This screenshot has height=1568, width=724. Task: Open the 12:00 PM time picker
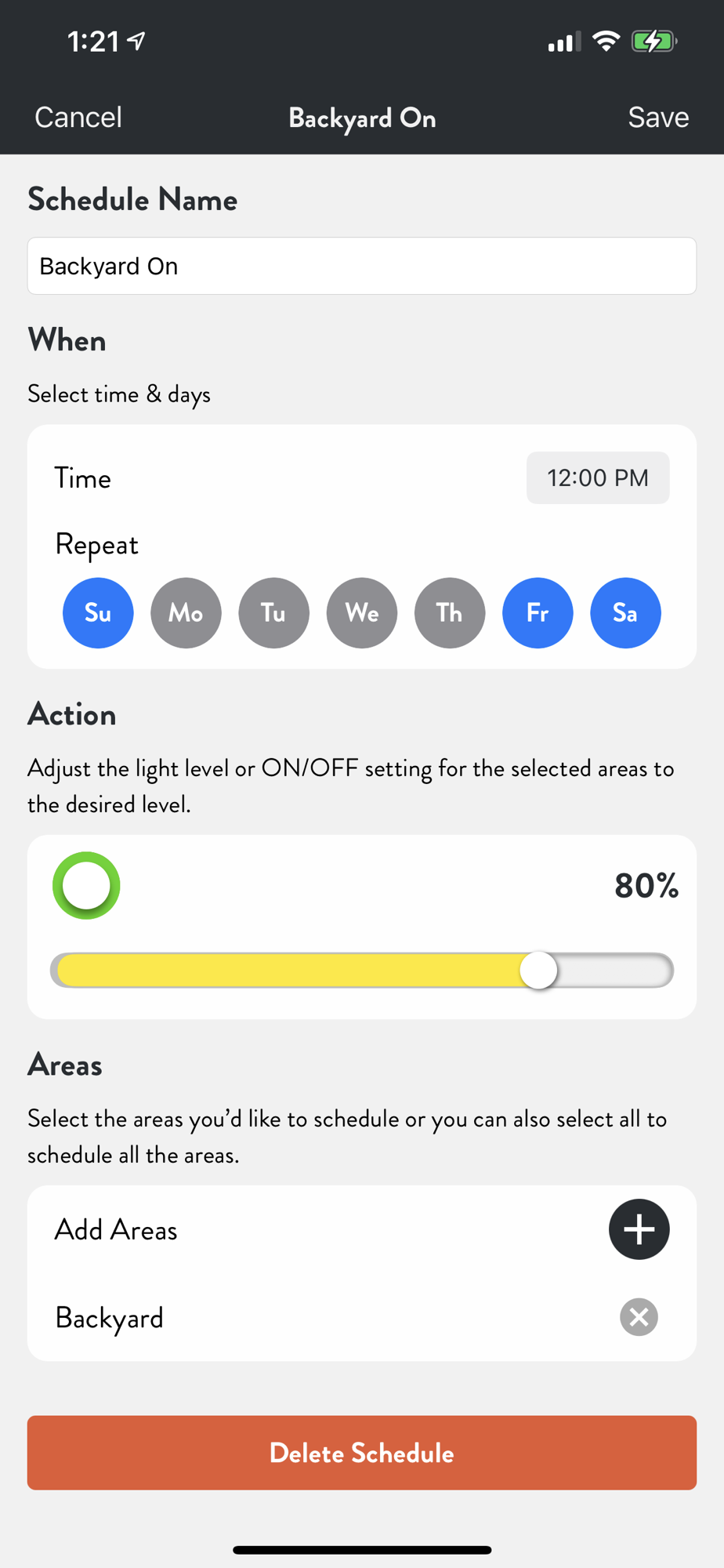[597, 477]
